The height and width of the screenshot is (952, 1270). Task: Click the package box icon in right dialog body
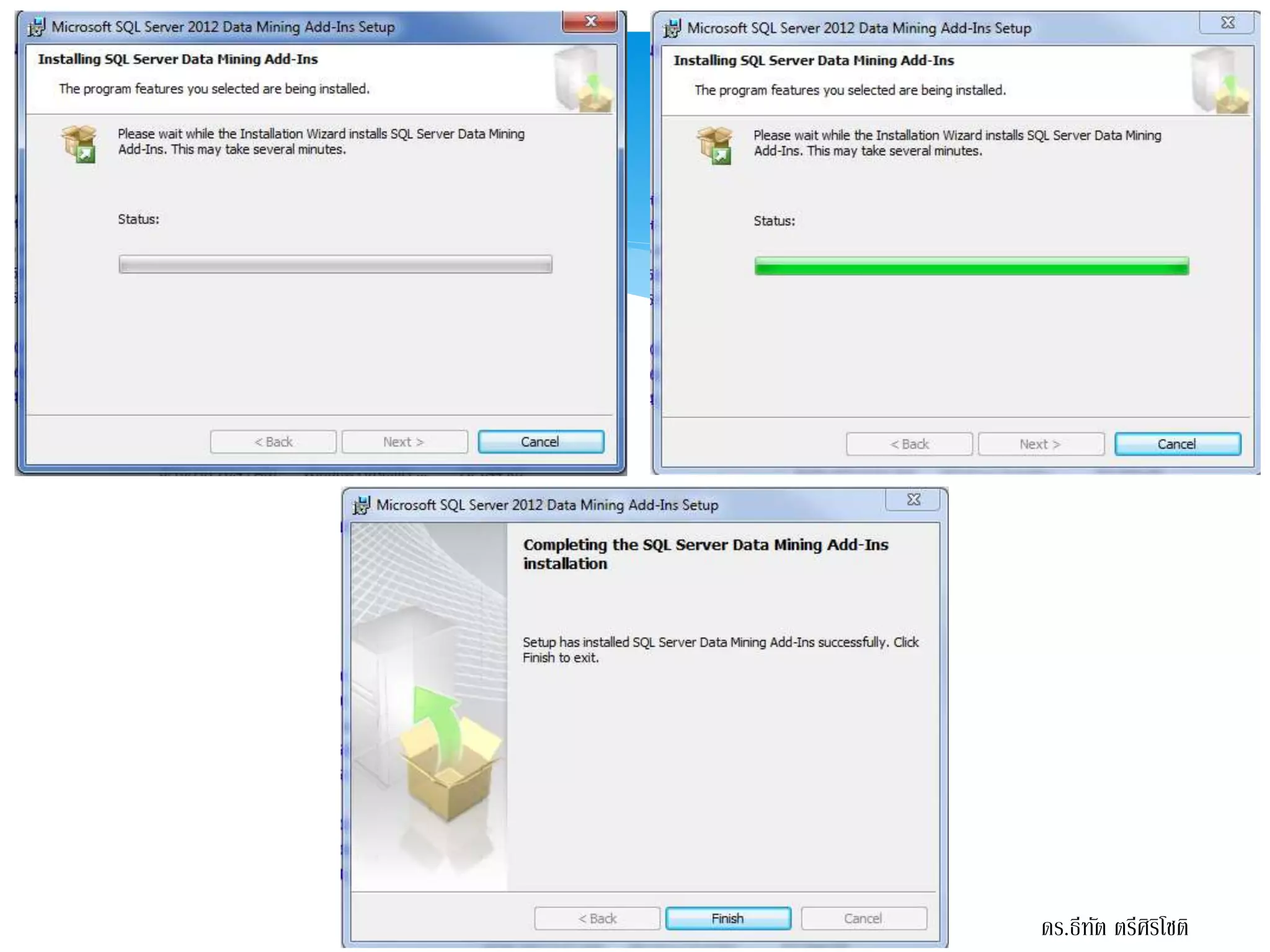click(715, 145)
